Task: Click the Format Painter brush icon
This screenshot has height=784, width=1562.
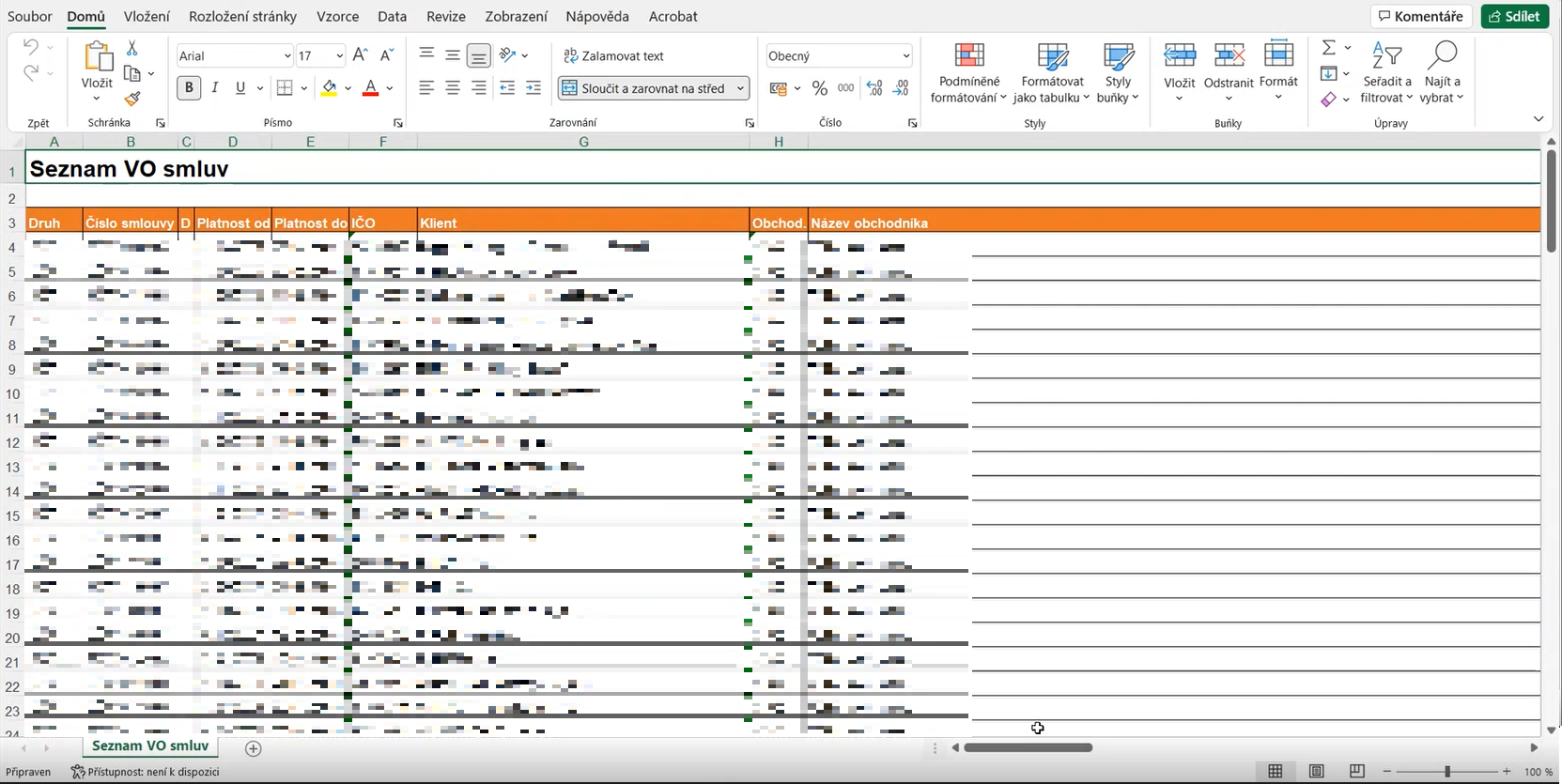Action: click(x=132, y=99)
